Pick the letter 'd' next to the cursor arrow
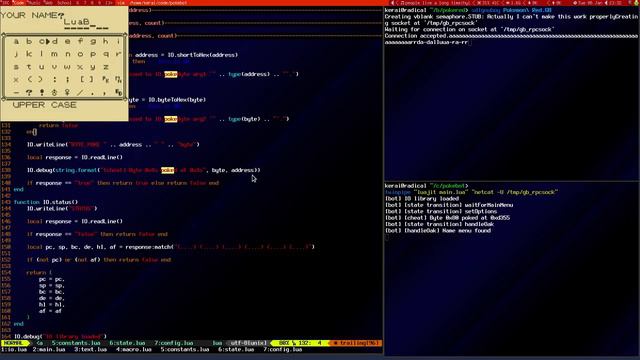Screen dimensions: 640x360 pos(55,41)
